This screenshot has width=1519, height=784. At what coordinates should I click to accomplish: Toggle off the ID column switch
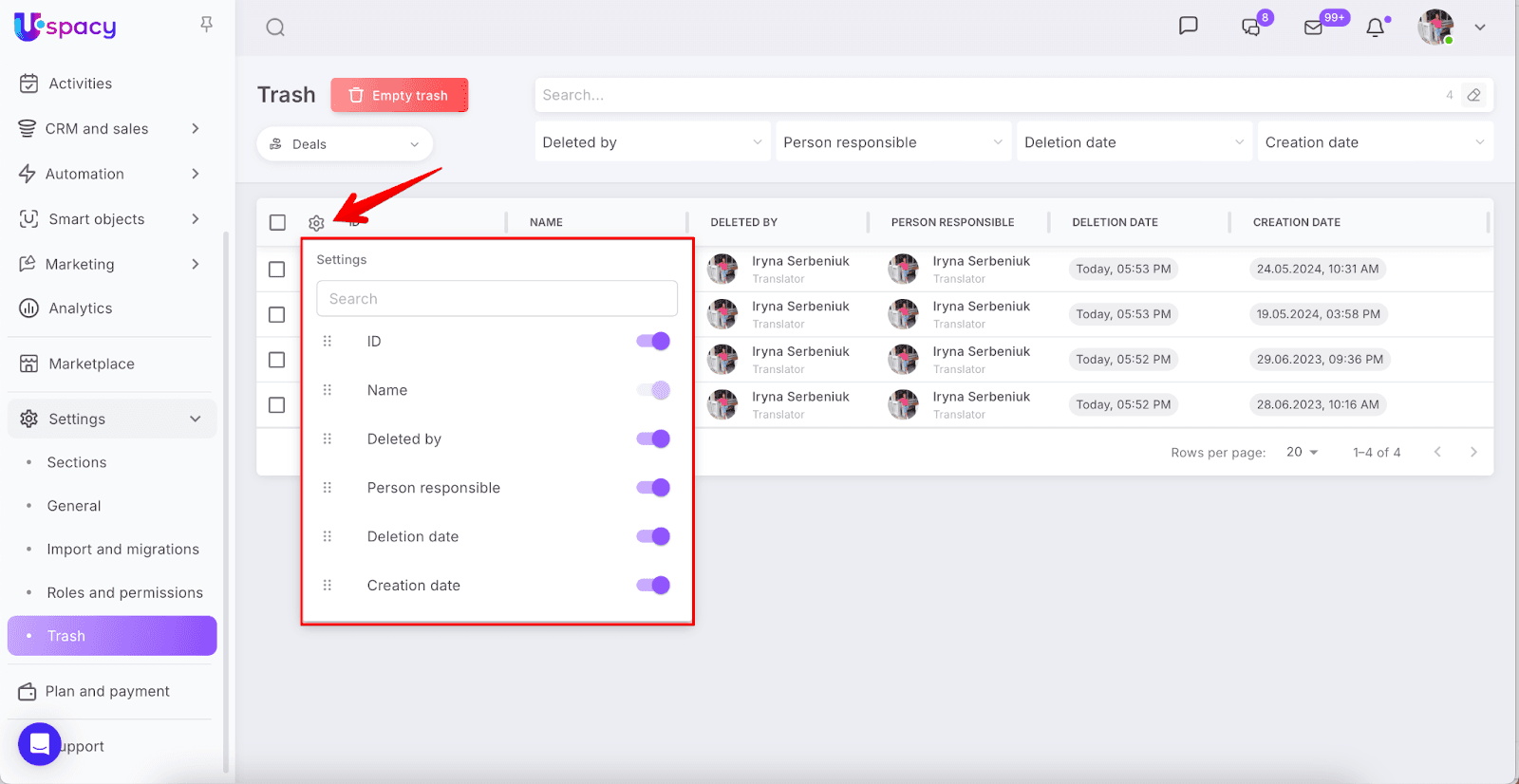pos(653,342)
